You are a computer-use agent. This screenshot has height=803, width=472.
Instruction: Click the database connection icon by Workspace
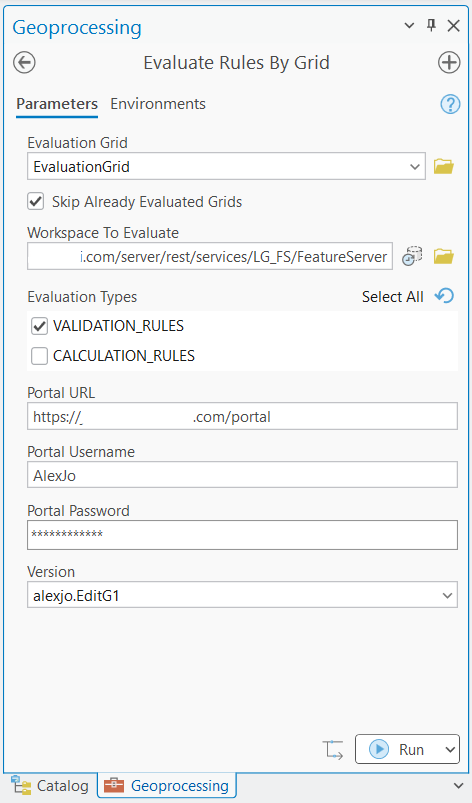[412, 256]
